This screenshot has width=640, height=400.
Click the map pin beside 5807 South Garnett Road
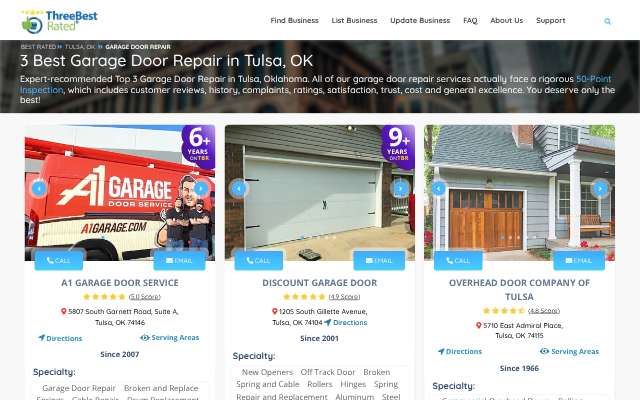[64, 311]
